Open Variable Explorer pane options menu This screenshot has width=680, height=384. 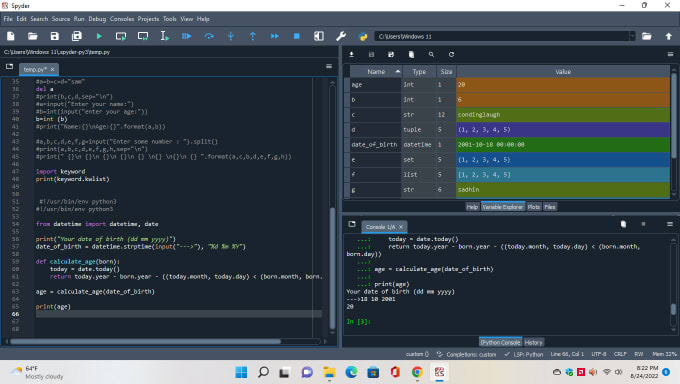click(x=670, y=55)
